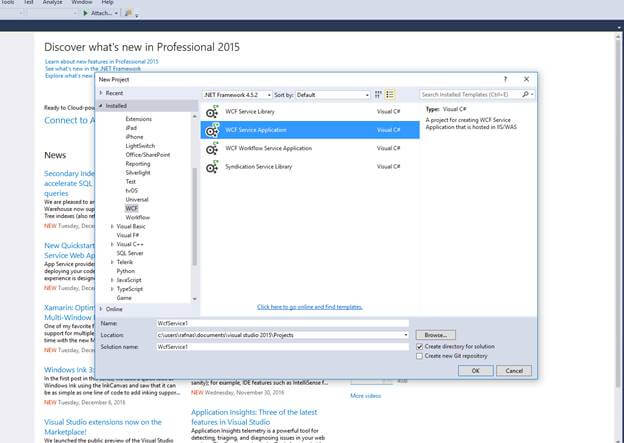Select the iPhone tree item

coord(134,137)
